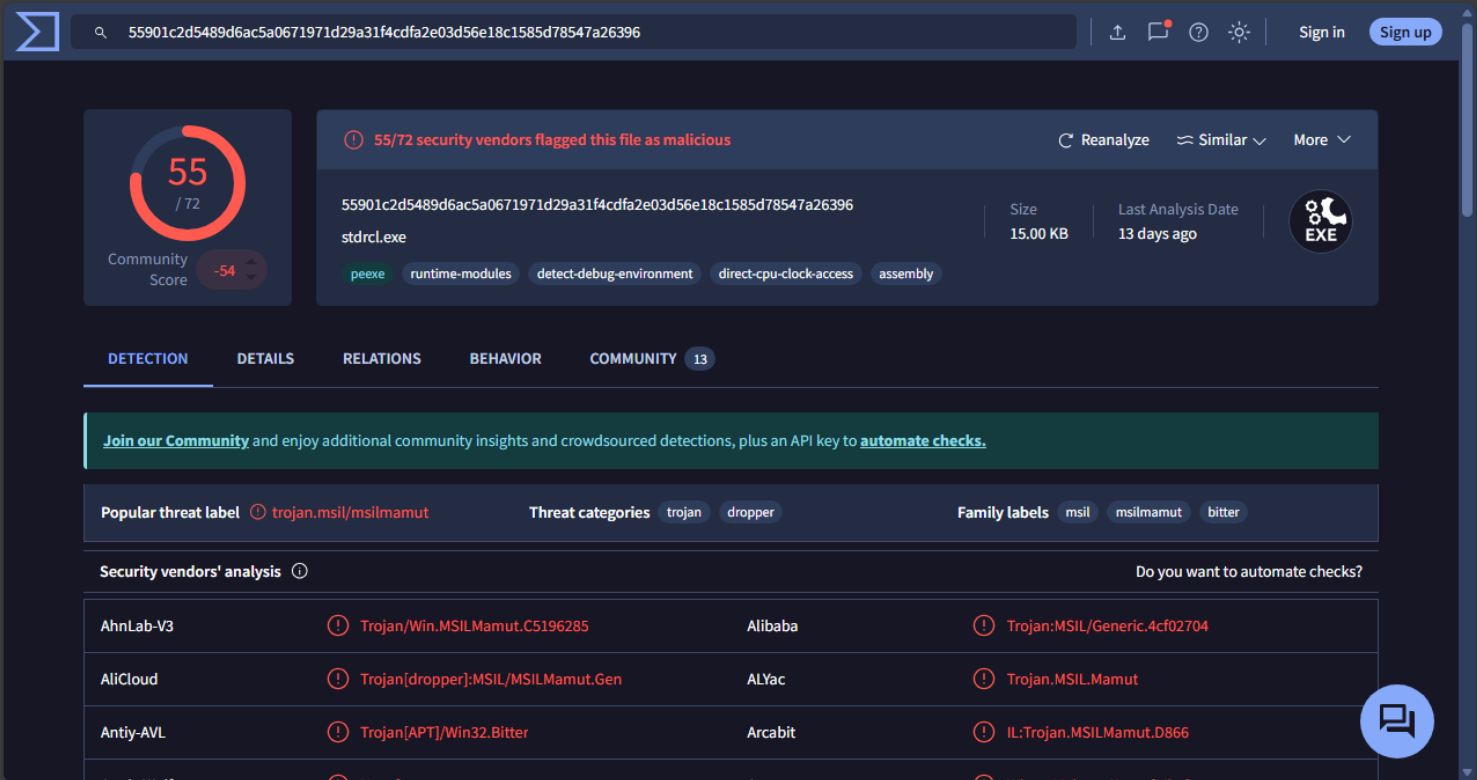Click the VirusTotal sigma logo
Screen dimensions: 1477x780
pos(37,32)
